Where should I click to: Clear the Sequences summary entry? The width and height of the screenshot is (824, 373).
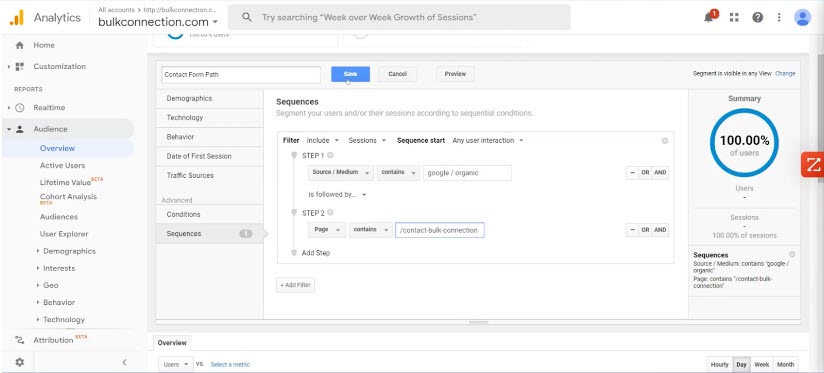pos(792,254)
